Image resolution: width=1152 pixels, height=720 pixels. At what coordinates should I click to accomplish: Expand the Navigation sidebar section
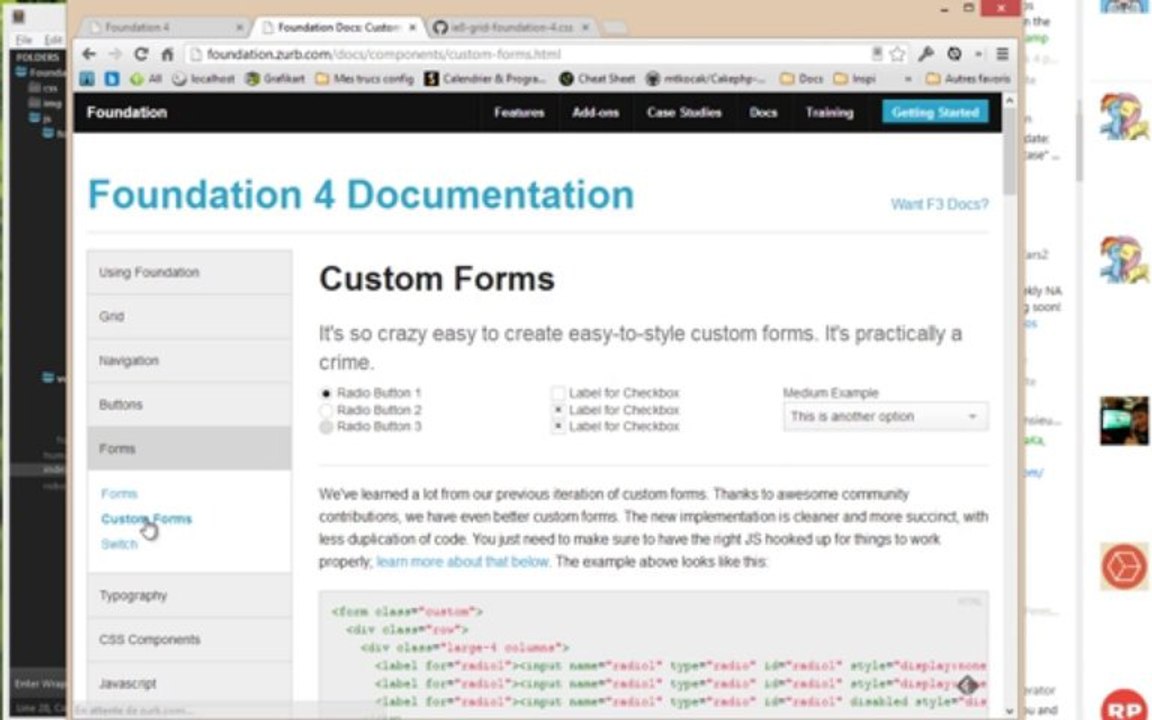[190, 361]
